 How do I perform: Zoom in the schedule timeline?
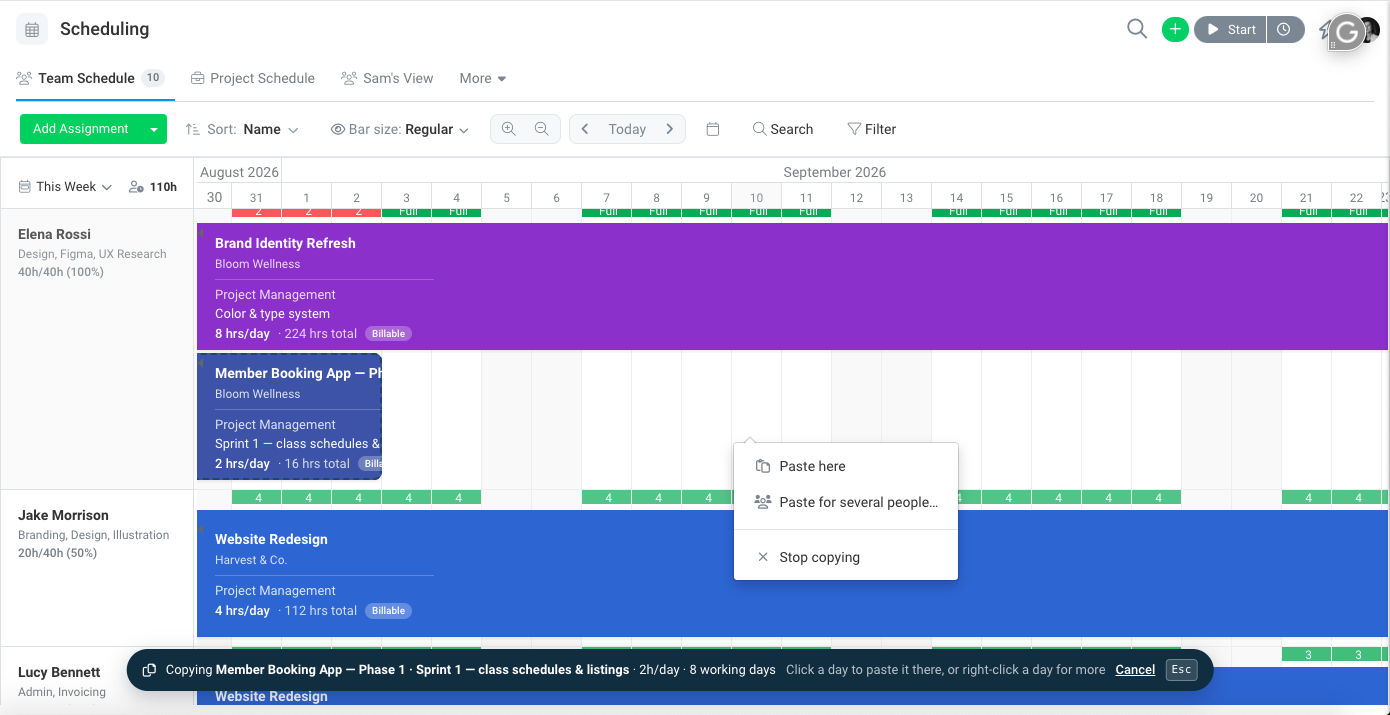point(509,129)
